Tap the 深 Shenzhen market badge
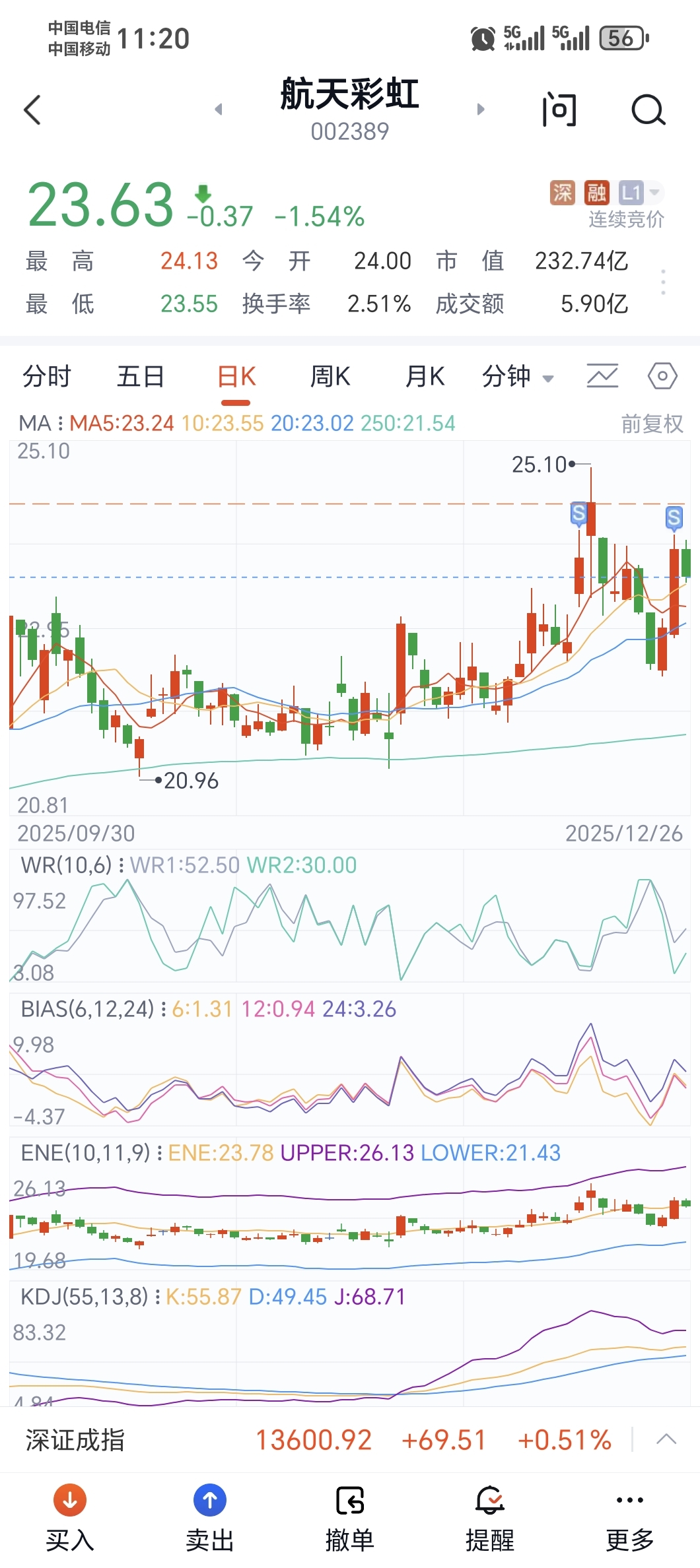700x1568 pixels. coord(563,193)
